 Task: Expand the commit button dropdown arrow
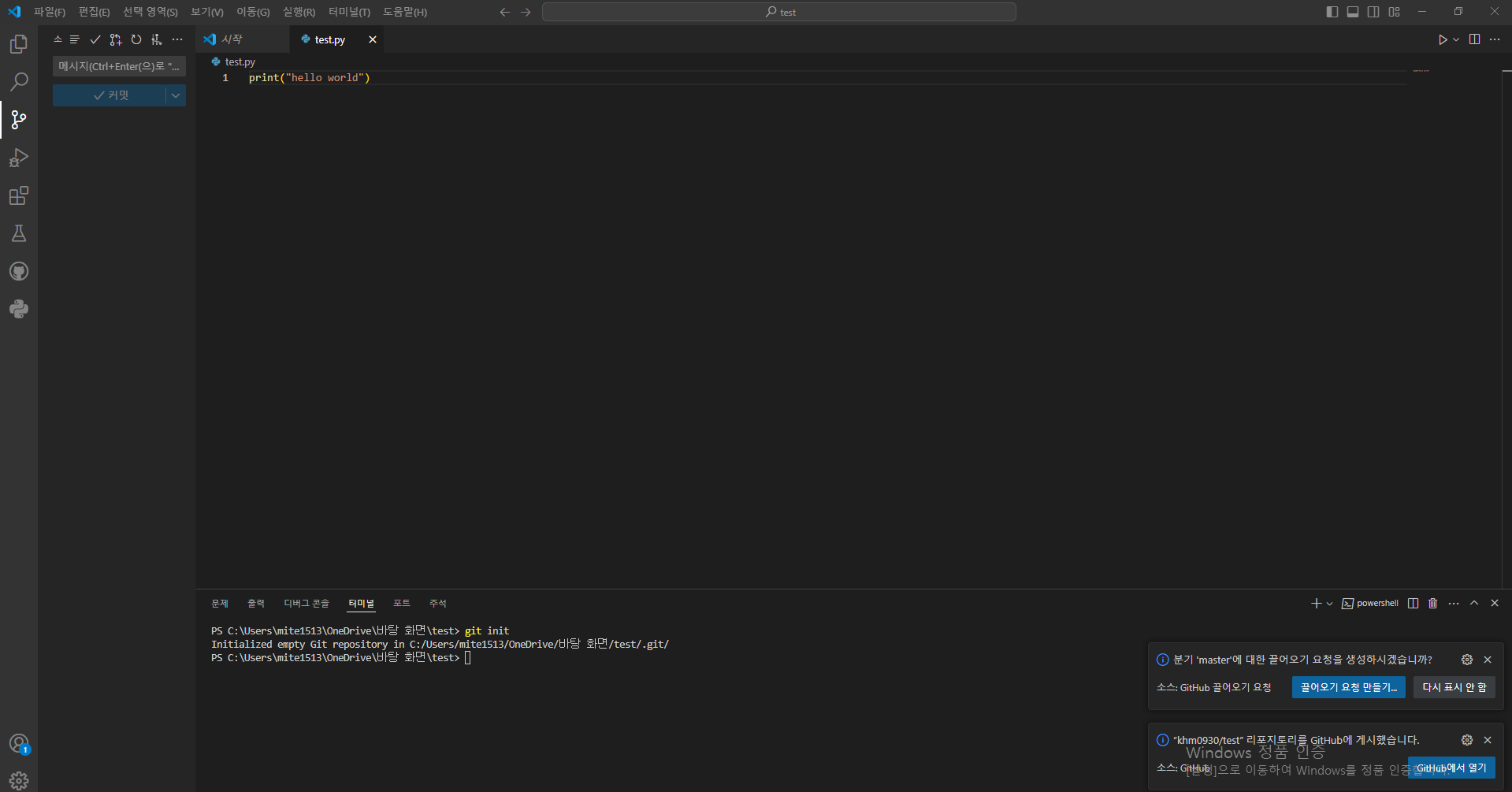176,95
